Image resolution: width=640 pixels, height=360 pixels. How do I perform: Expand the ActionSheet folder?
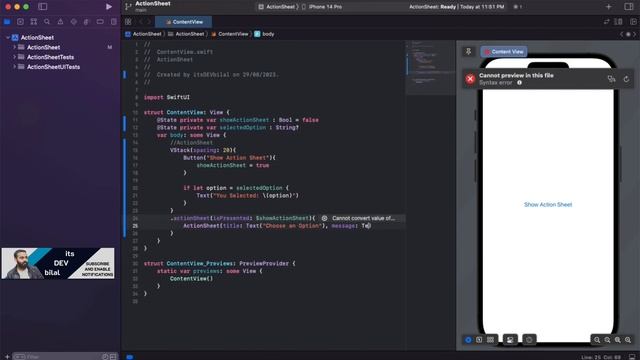[x=14, y=47]
